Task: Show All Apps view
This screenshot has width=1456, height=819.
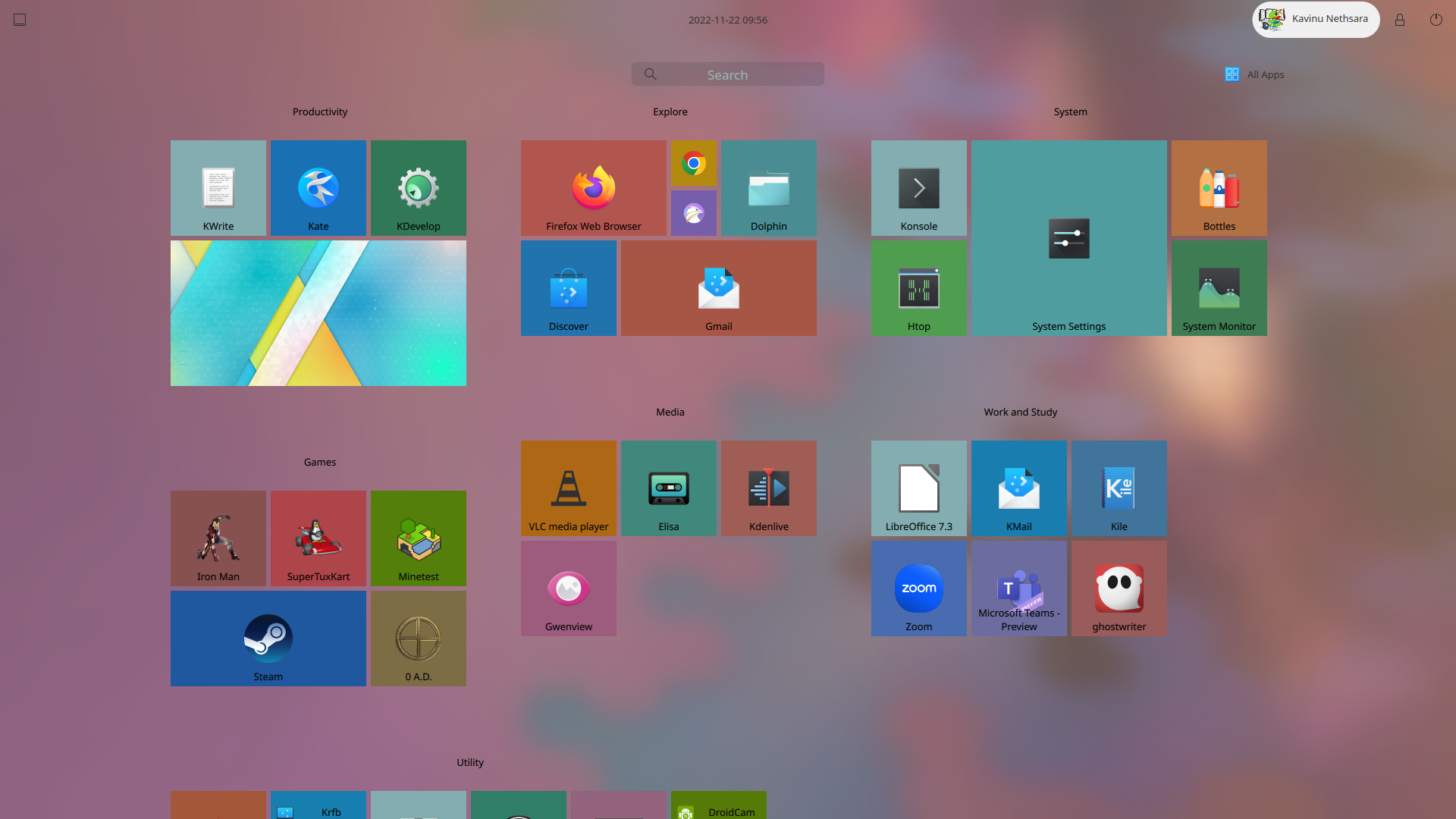Action: (1255, 74)
